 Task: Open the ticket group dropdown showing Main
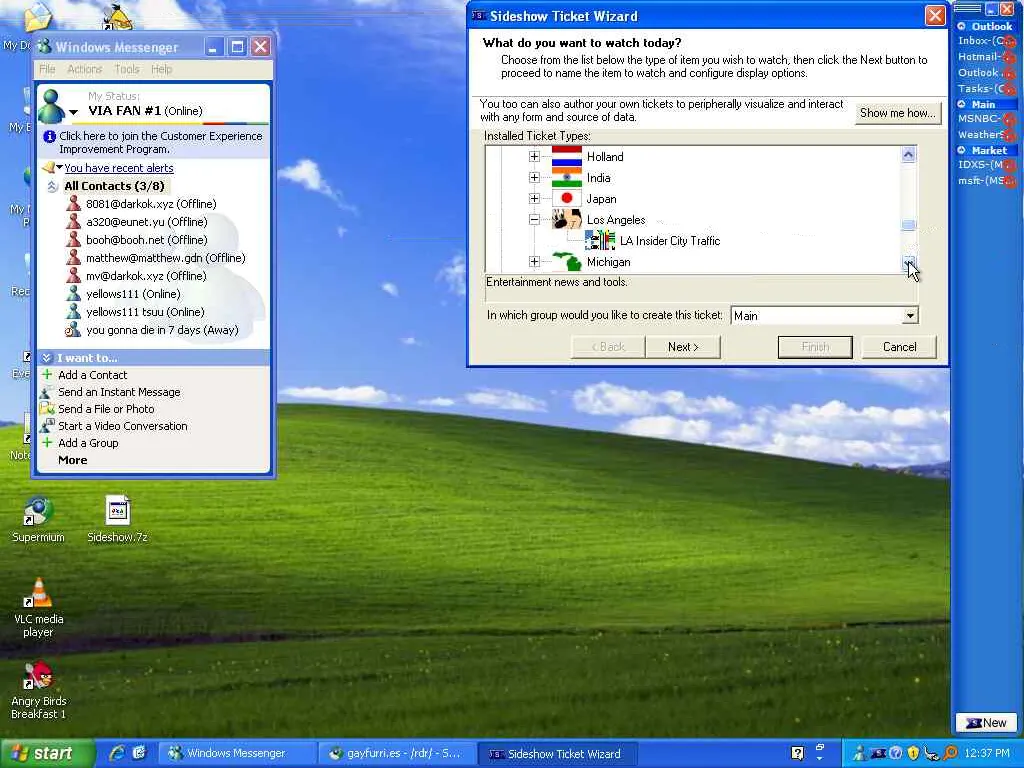pyautogui.click(x=910, y=316)
